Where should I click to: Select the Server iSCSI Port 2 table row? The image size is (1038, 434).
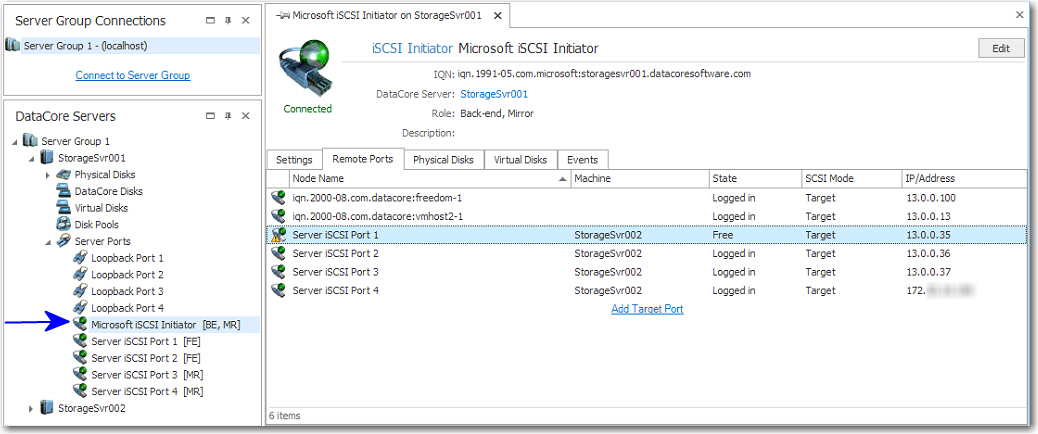646,253
